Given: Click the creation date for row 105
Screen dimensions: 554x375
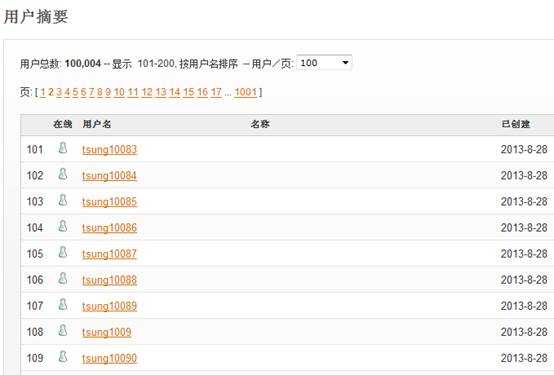Looking at the screenshot, I should point(524,254).
